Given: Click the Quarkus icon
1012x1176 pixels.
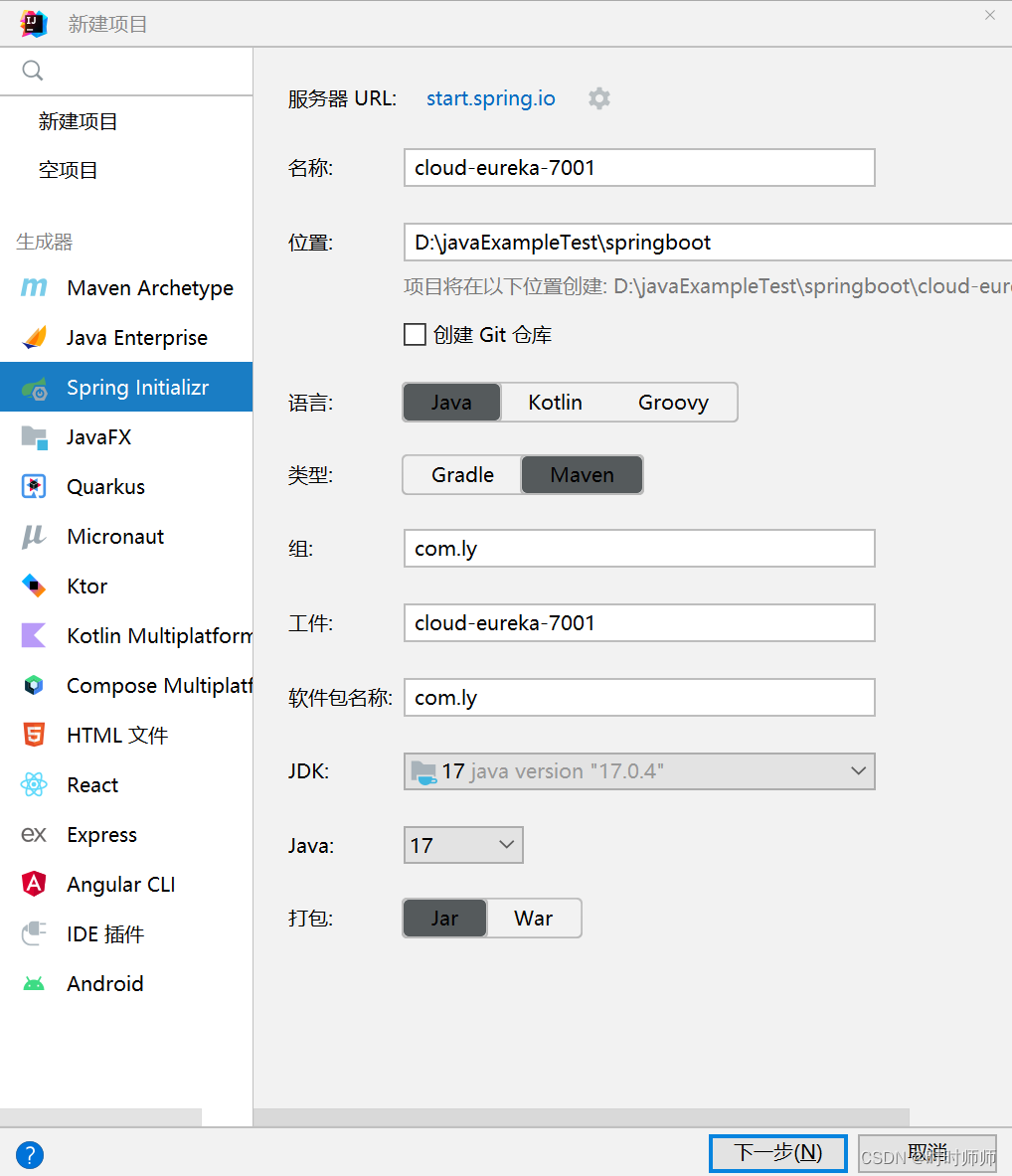Looking at the screenshot, I should (34, 487).
